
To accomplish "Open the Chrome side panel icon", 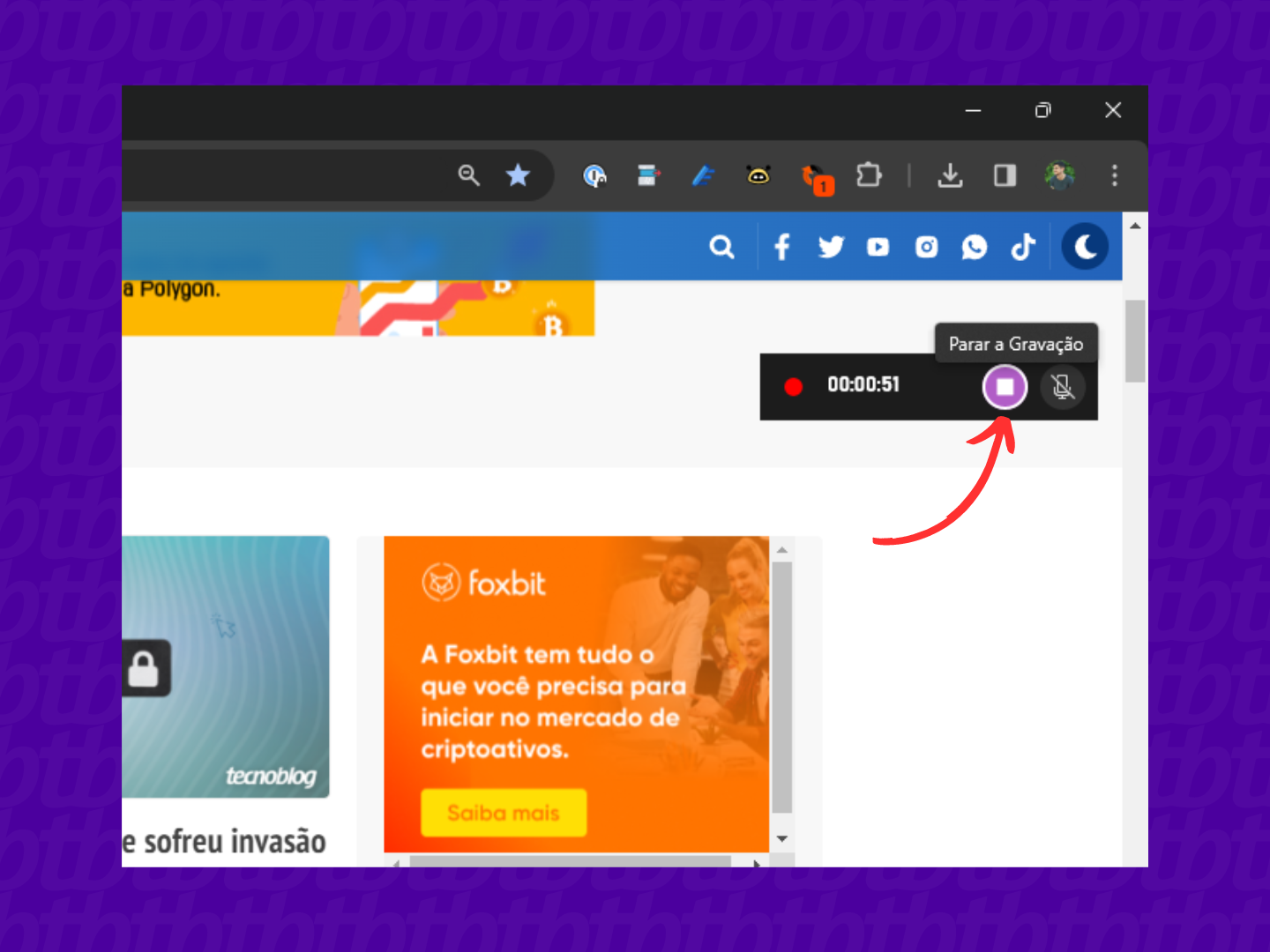I will 1005,175.
